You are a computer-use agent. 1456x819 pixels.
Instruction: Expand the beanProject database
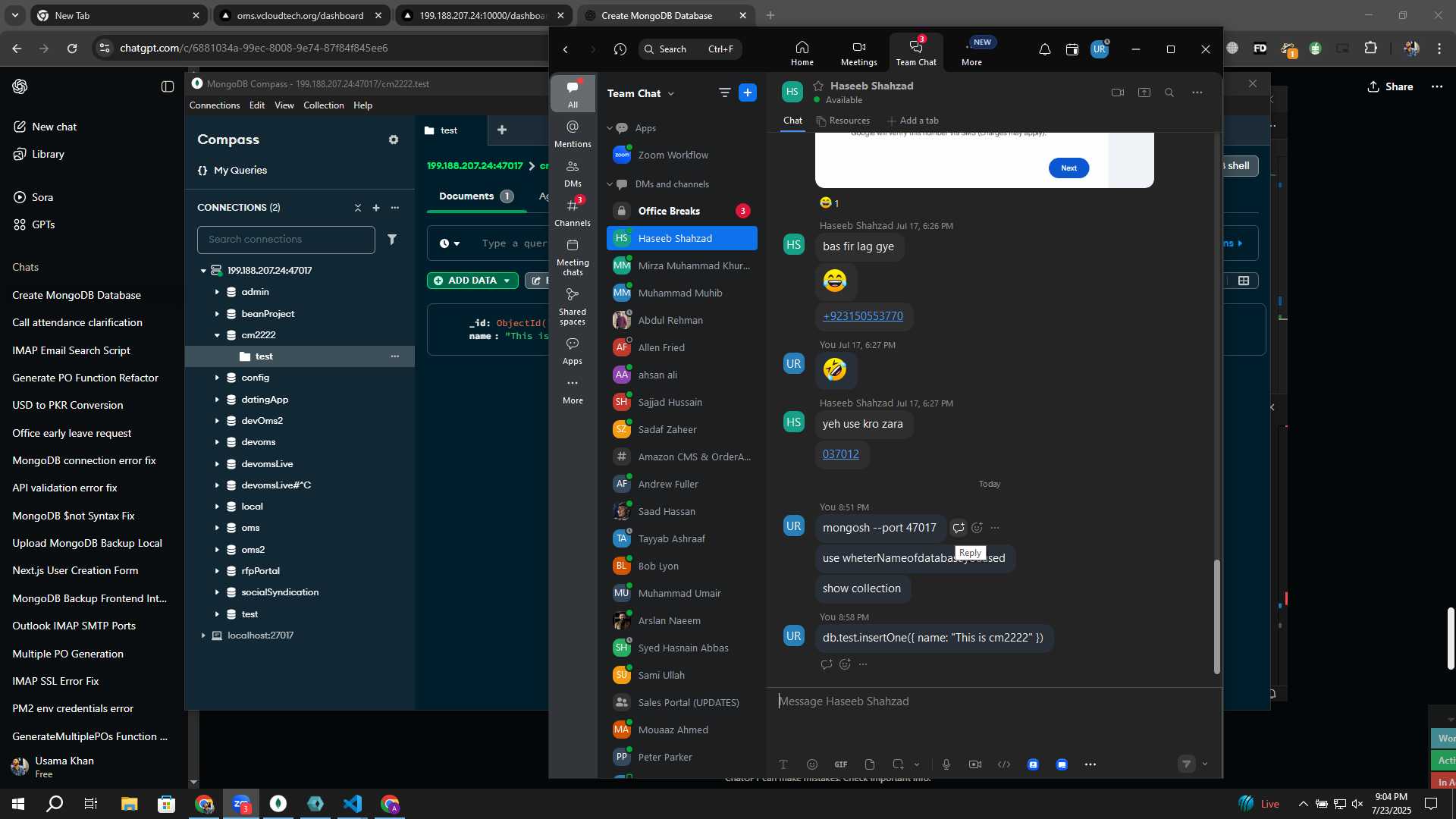pos(217,314)
